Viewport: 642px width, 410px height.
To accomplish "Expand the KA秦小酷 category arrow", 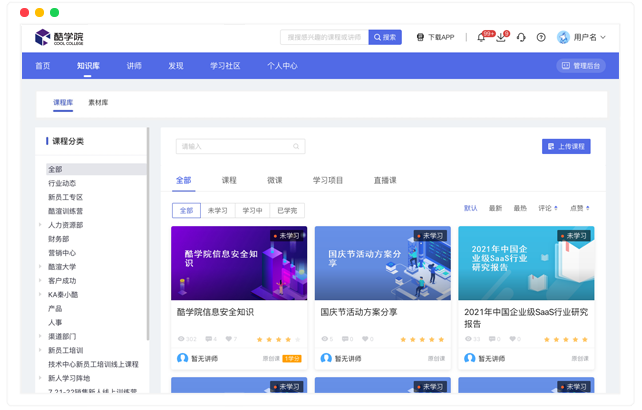I will (x=40, y=294).
